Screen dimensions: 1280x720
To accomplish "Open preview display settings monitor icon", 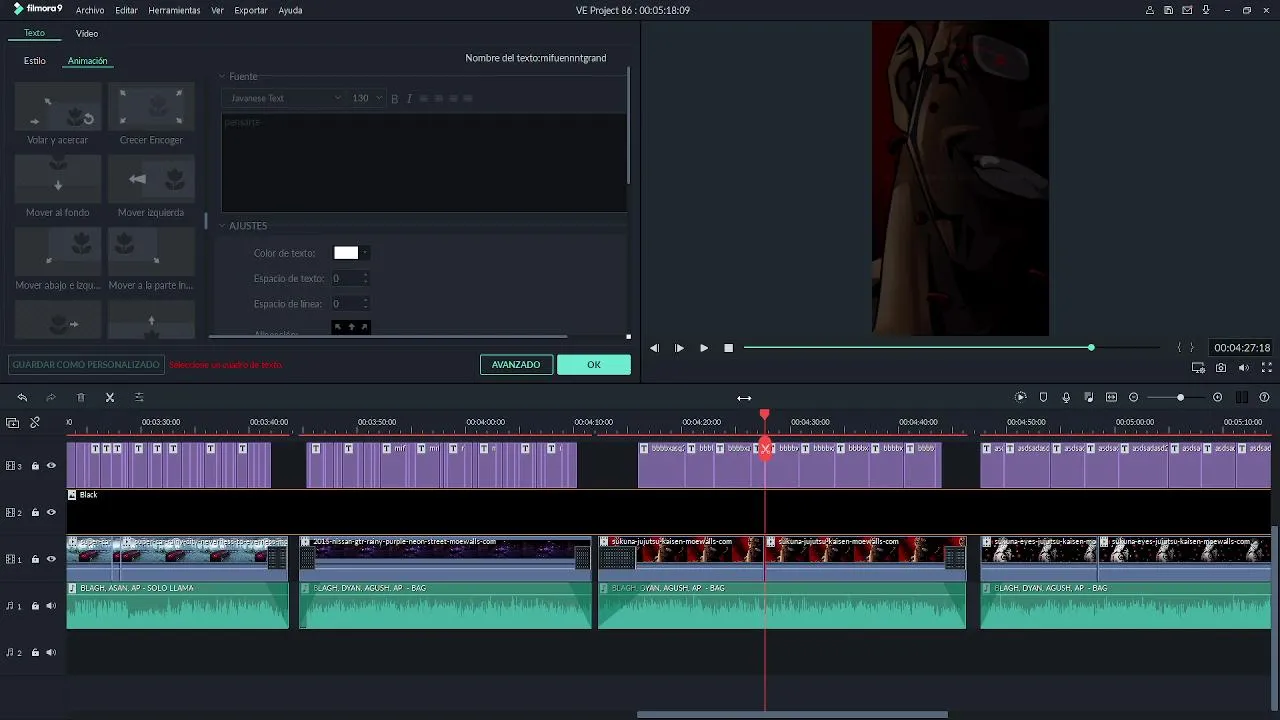I will coord(1198,368).
